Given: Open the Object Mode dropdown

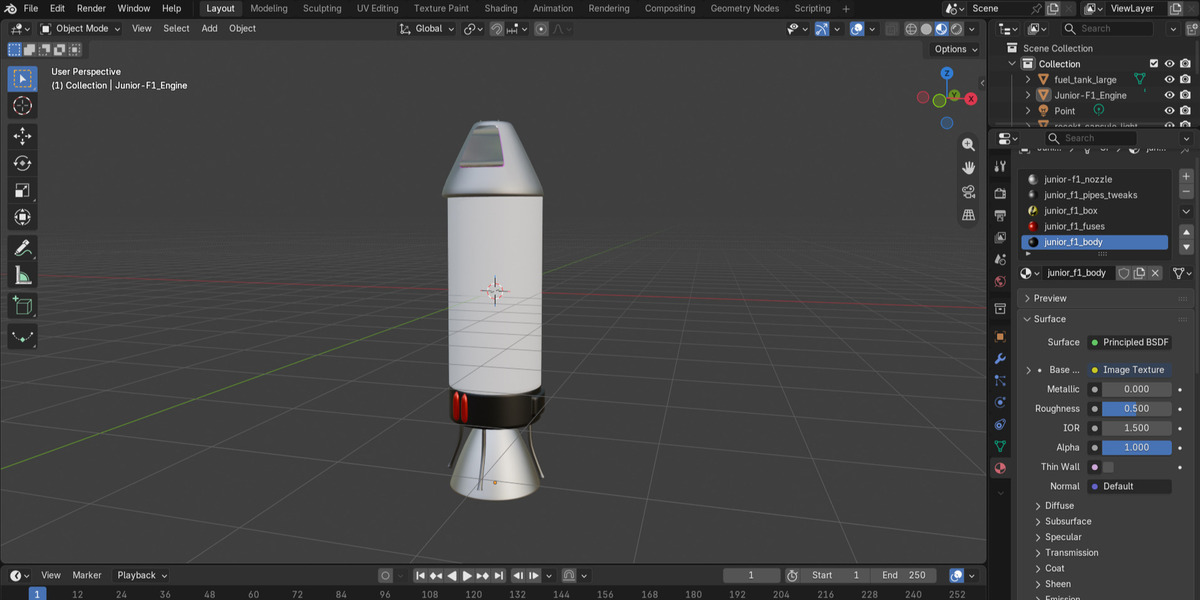Looking at the screenshot, I should tap(80, 28).
